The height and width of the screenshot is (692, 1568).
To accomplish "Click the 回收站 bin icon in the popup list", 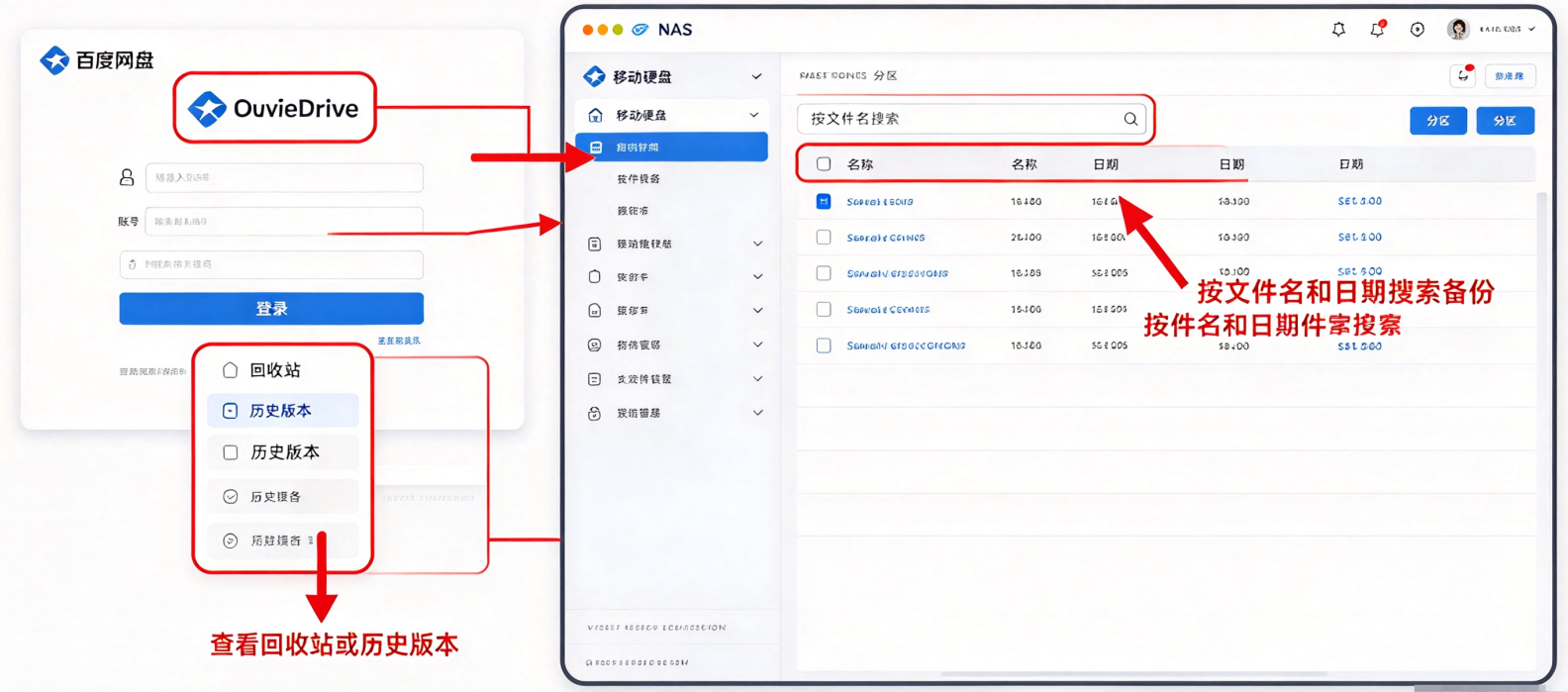I will (230, 369).
